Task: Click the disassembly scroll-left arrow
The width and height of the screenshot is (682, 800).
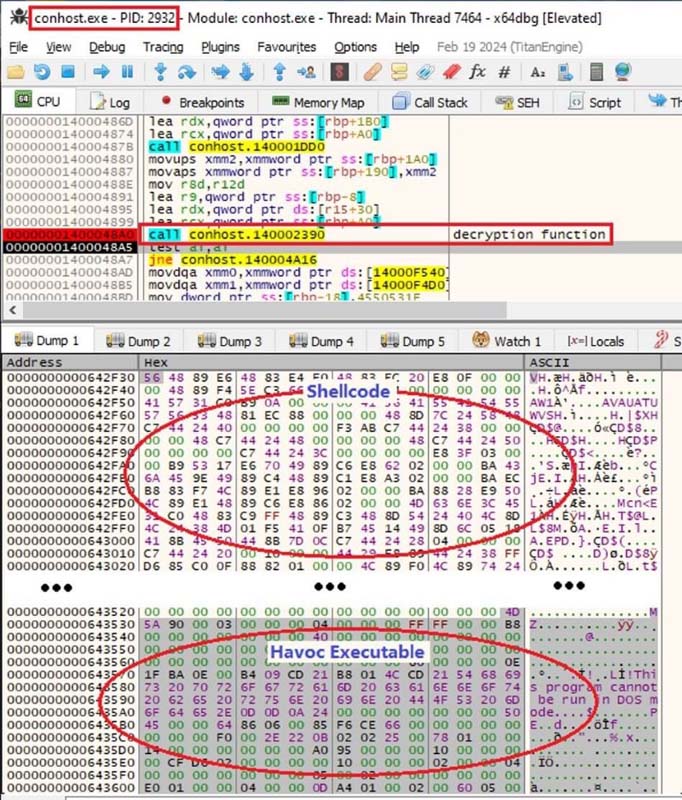Action: coord(13,309)
